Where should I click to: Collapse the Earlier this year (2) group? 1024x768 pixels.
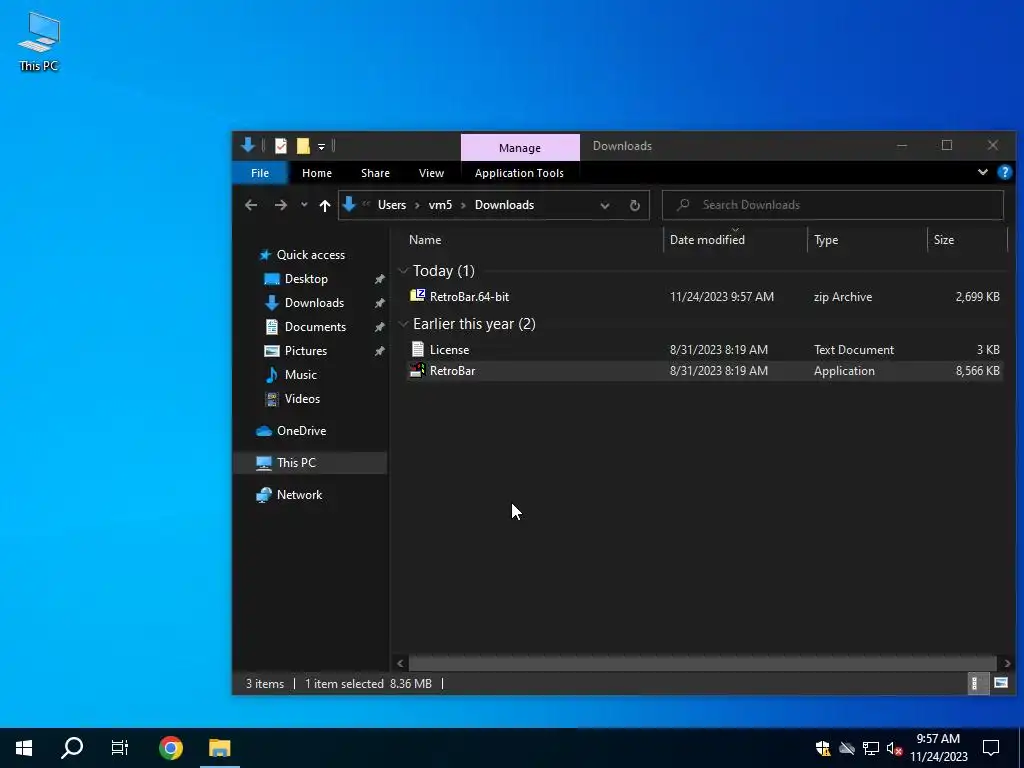404,325
